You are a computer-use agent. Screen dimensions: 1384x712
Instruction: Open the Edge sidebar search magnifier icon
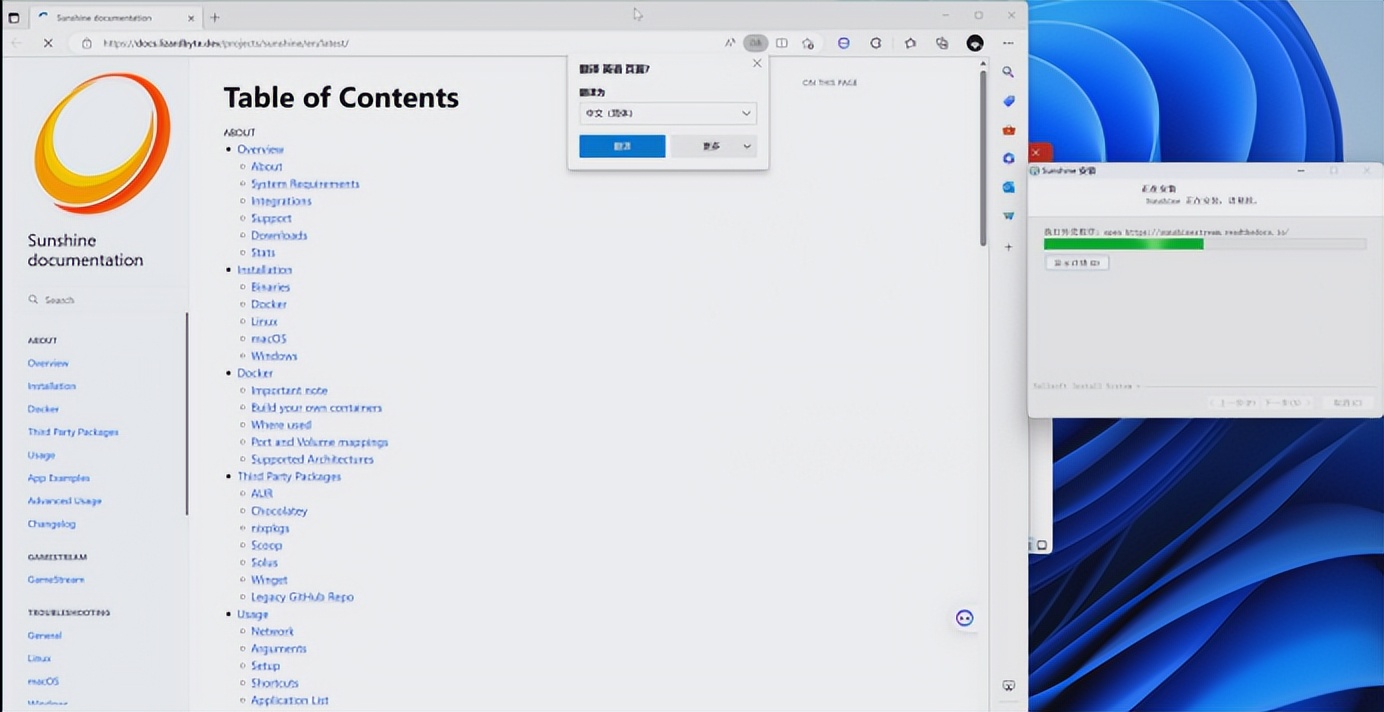click(1008, 72)
